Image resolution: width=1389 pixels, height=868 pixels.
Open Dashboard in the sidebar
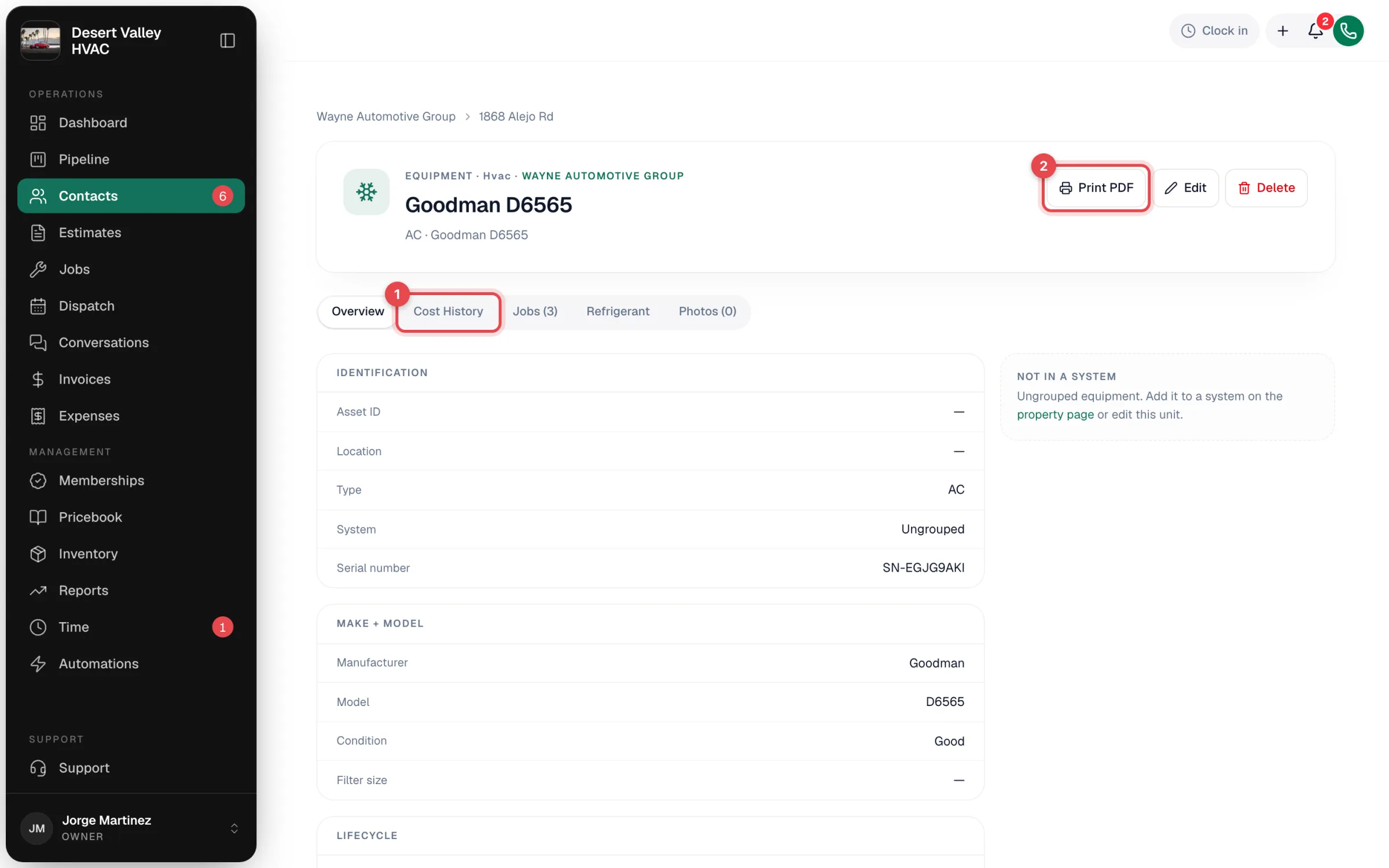tap(131, 123)
